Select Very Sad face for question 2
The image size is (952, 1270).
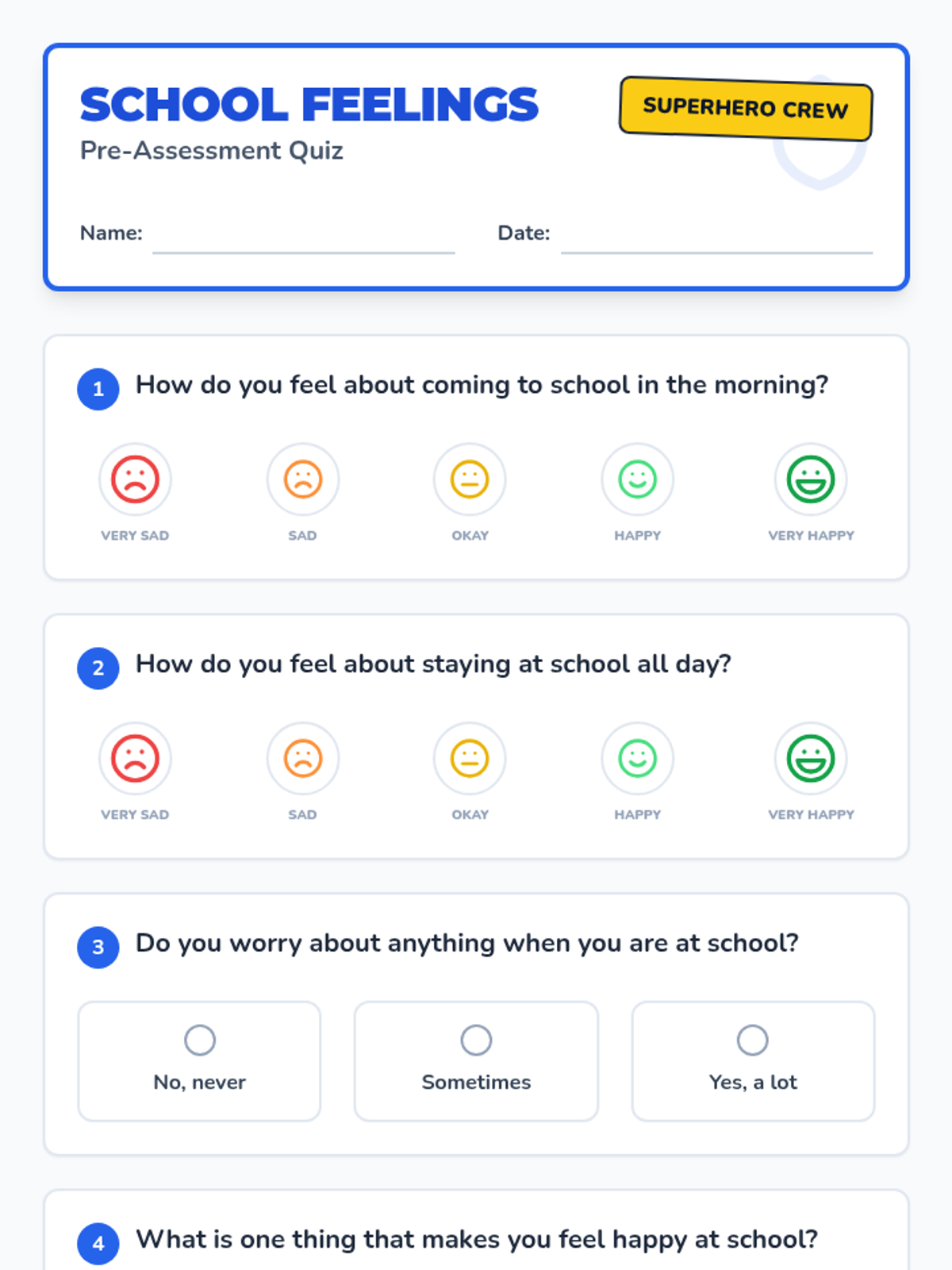point(135,758)
